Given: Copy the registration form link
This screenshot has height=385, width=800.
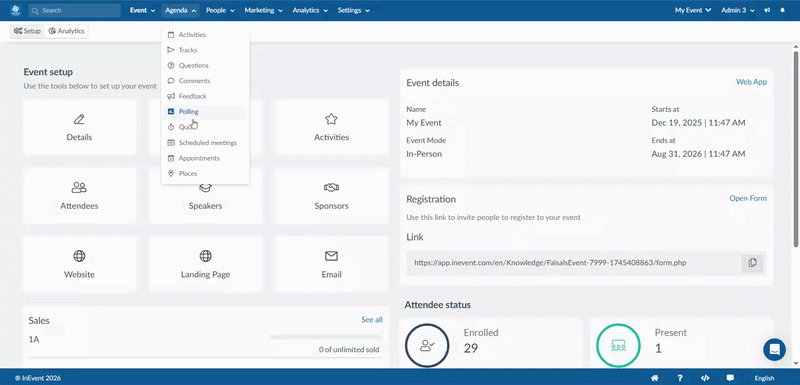Looking at the screenshot, I should (752, 263).
